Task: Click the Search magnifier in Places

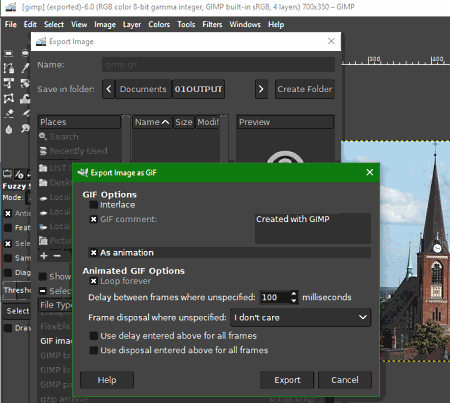Action: [x=43, y=136]
